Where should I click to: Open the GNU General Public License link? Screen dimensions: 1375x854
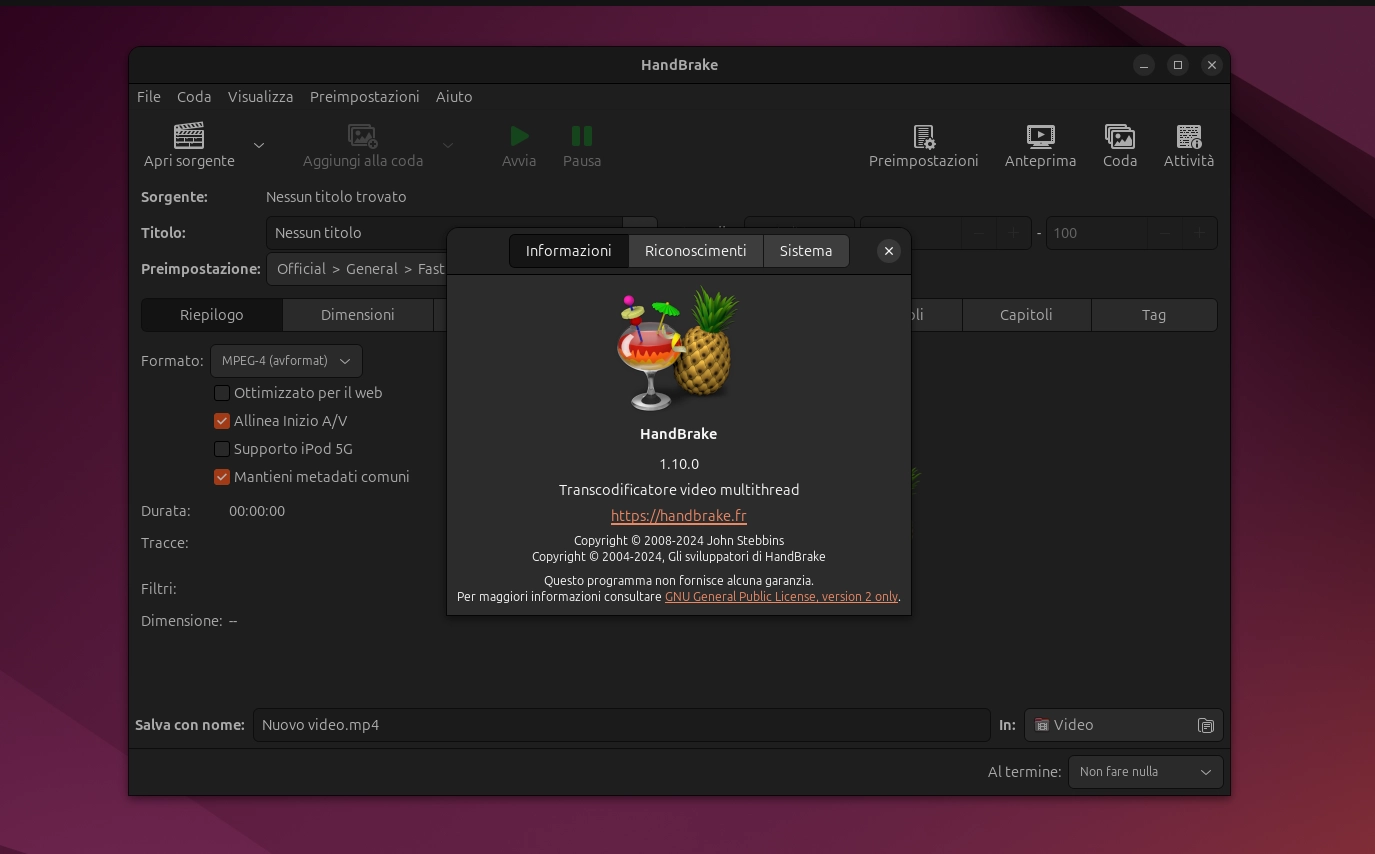tap(781, 596)
